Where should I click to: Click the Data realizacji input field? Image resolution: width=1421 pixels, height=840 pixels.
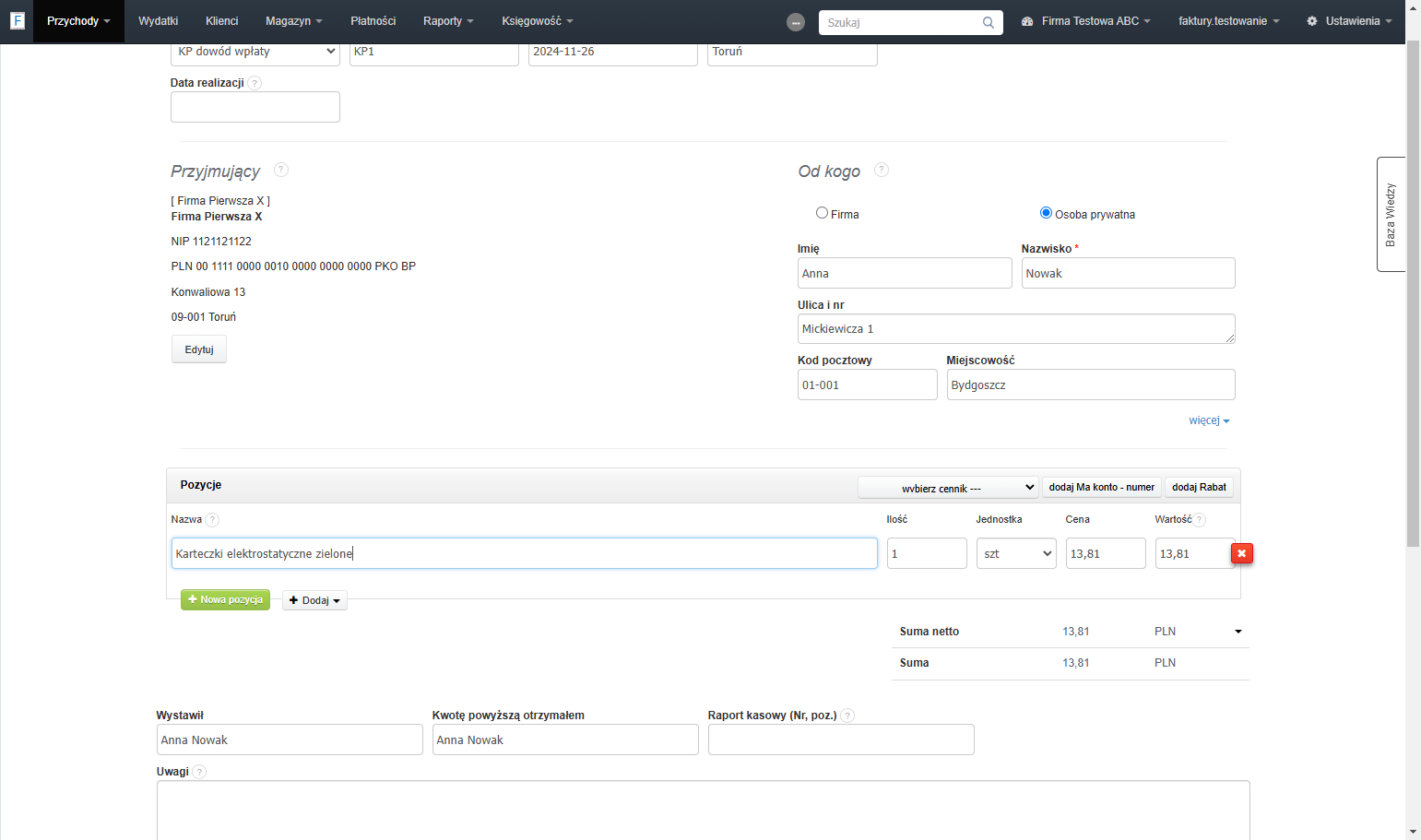click(255, 107)
